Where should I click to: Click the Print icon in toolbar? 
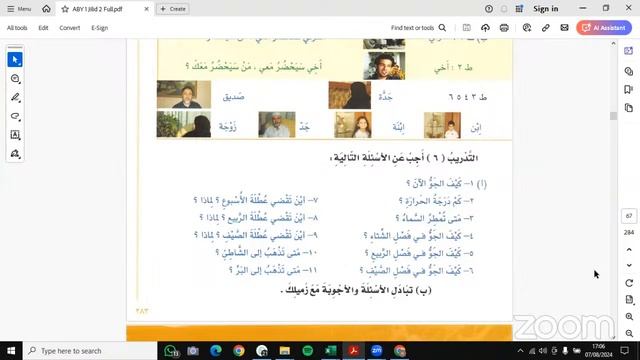point(504,28)
